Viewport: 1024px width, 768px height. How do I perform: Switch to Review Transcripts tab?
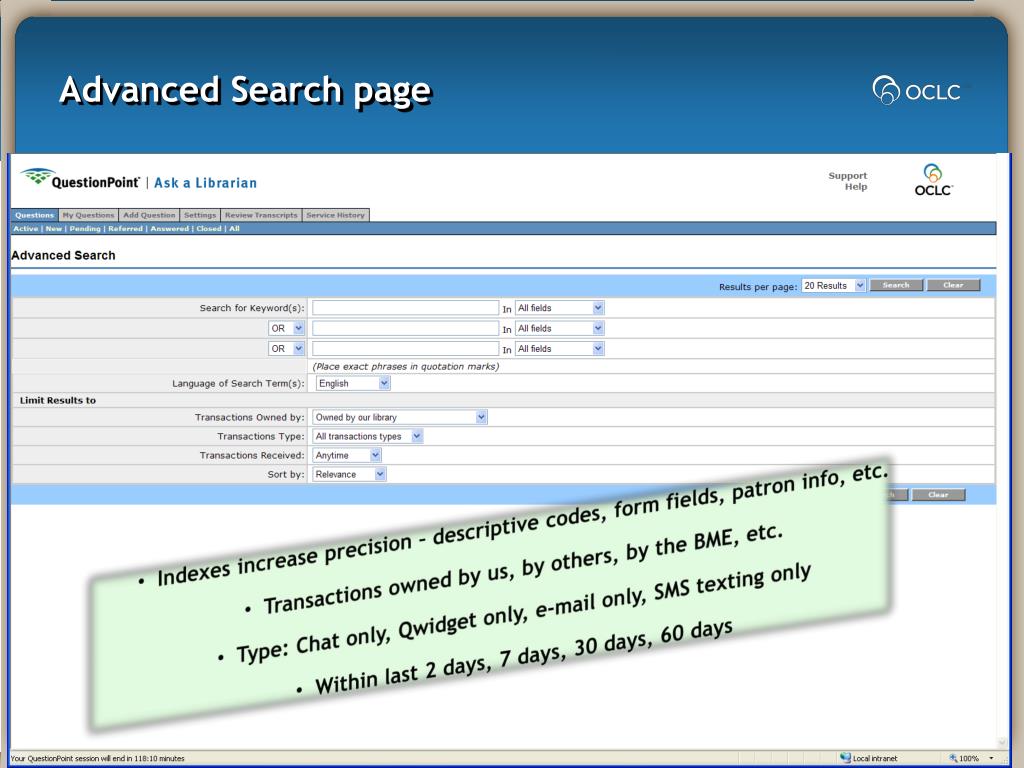(261, 215)
